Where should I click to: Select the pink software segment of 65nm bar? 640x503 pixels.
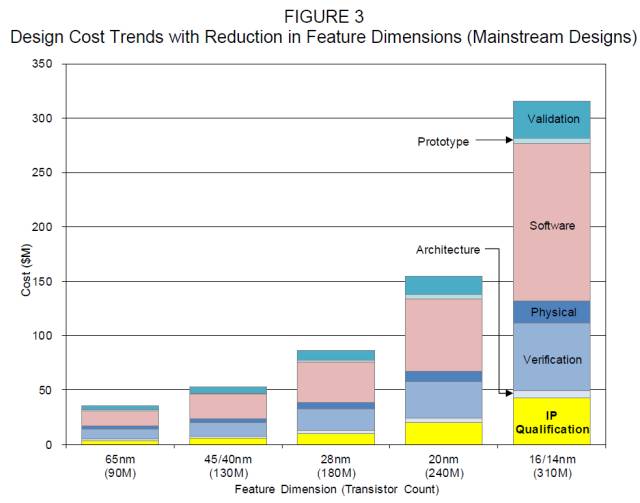click(x=120, y=418)
